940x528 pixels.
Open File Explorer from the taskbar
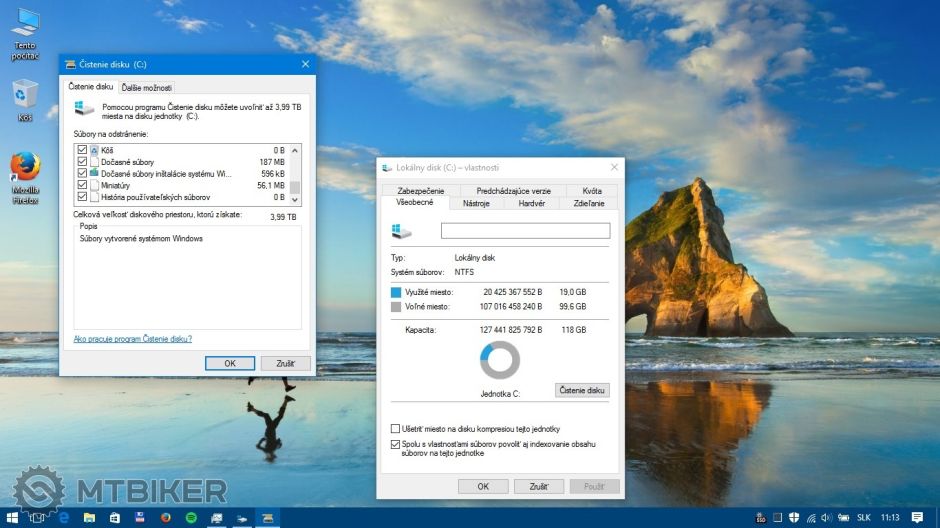[x=89, y=517]
